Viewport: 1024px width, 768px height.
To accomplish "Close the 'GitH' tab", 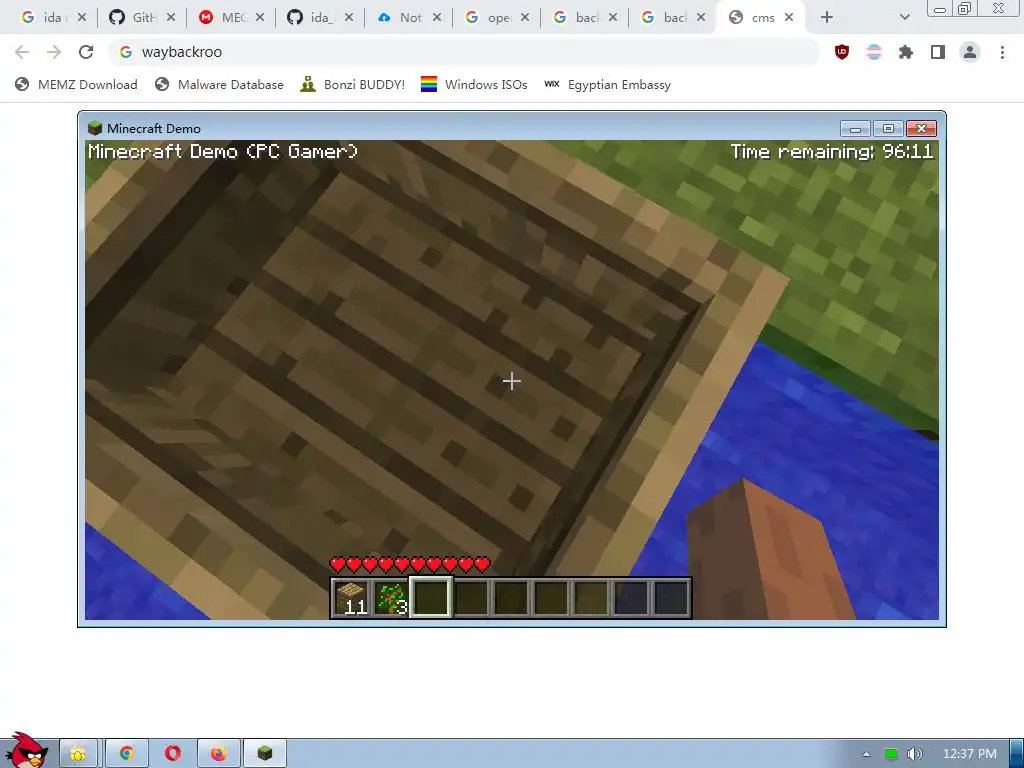I will [170, 18].
